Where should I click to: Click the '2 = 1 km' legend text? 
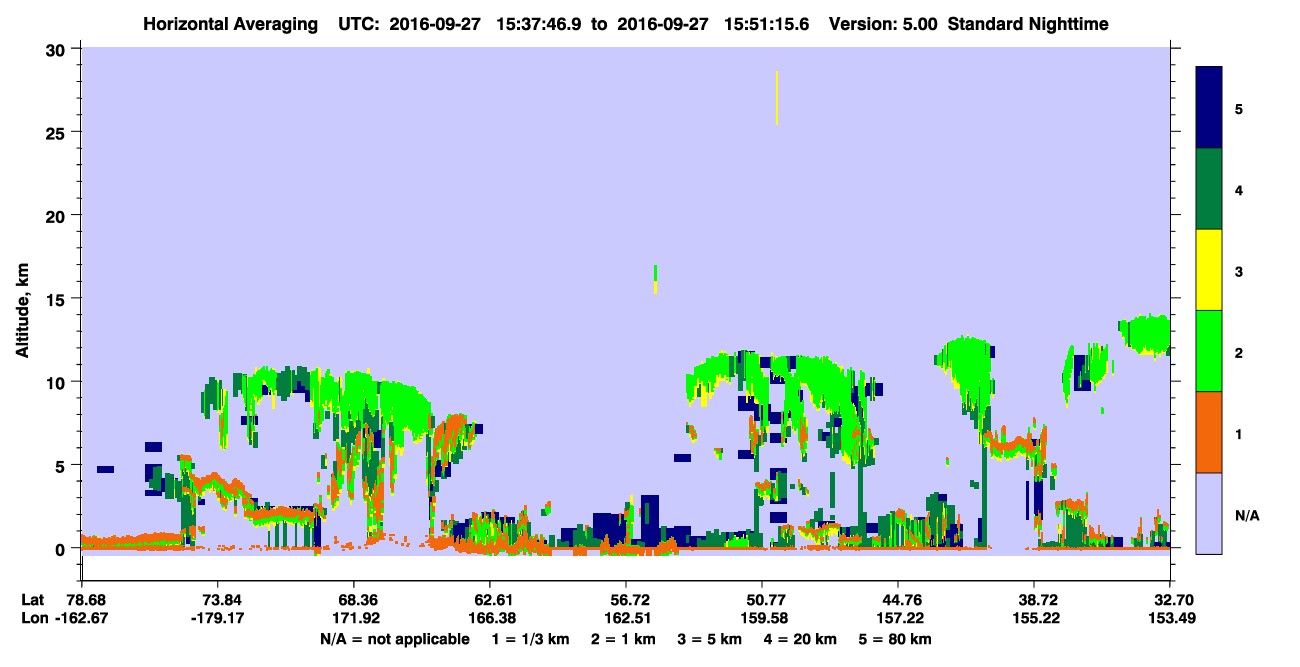tap(622, 639)
